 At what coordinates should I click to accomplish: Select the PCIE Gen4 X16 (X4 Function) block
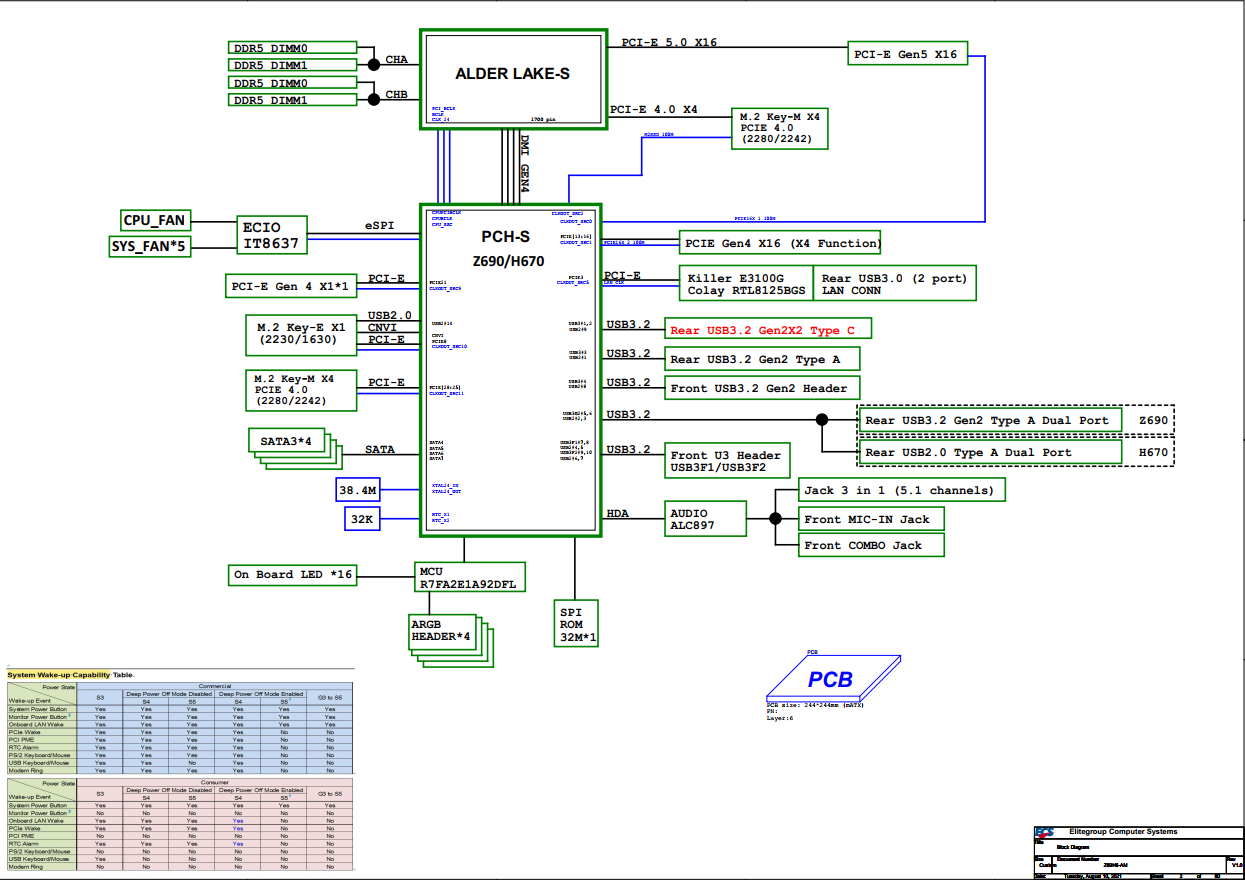point(781,242)
